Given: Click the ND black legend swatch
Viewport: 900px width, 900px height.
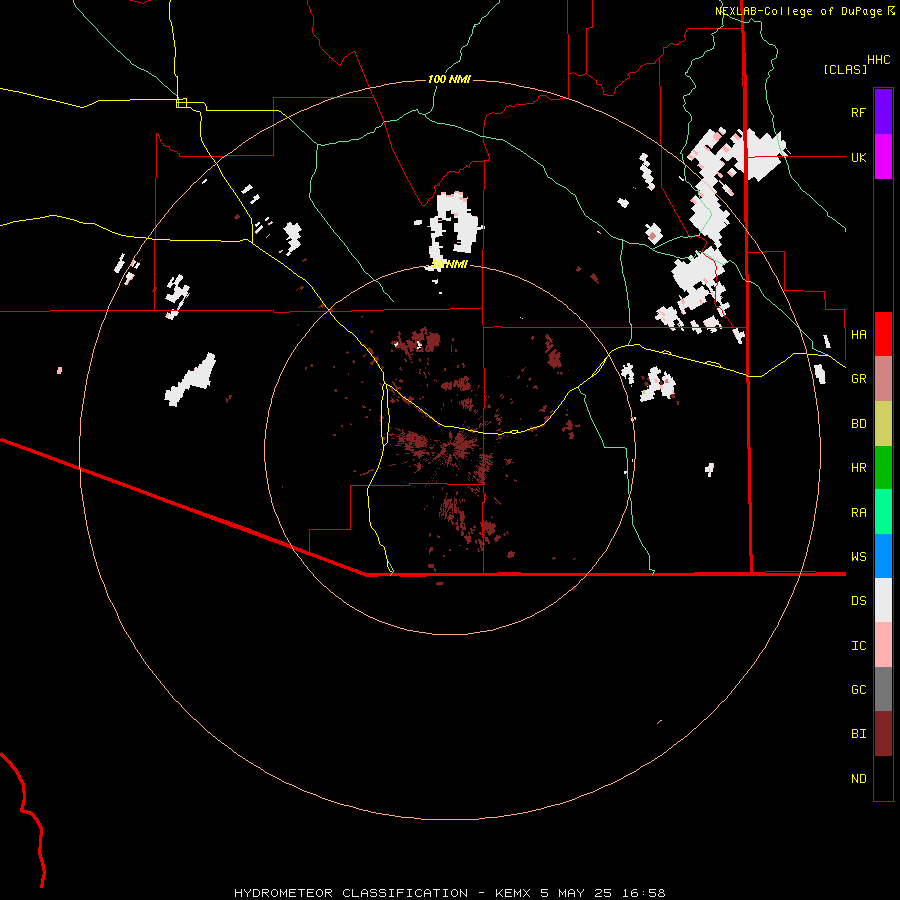Looking at the screenshot, I should point(883,778).
